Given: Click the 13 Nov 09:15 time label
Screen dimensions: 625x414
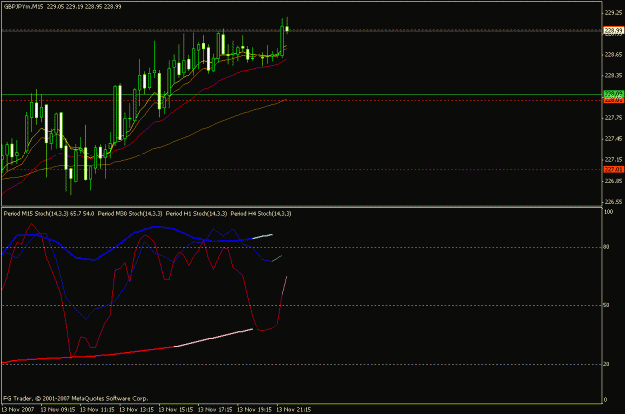Looking at the screenshot, I should click(x=58, y=410).
